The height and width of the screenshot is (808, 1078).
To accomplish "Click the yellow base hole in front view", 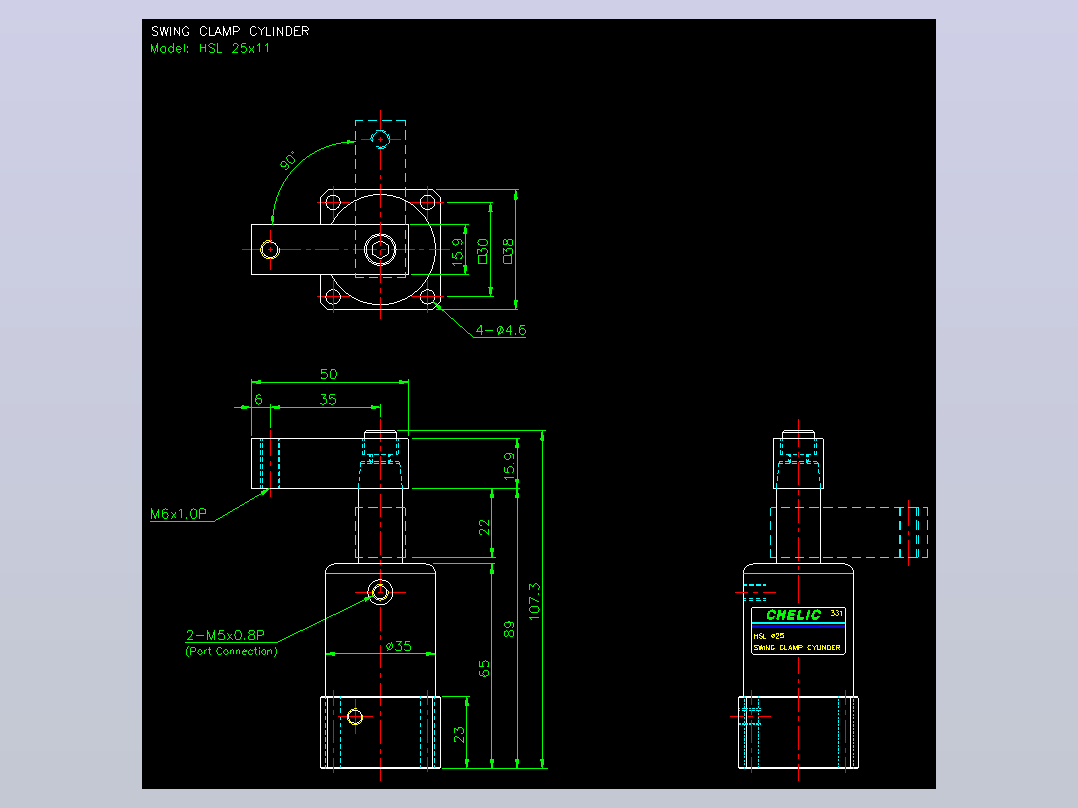I will coord(355,717).
